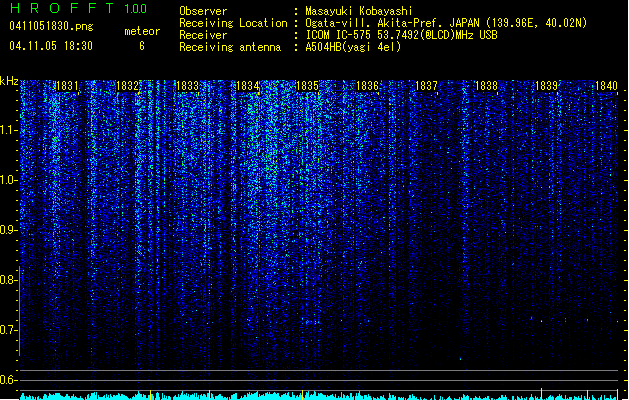Click the meteor label
Image resolution: width=629 pixels, height=400 pixels.
[142, 31]
